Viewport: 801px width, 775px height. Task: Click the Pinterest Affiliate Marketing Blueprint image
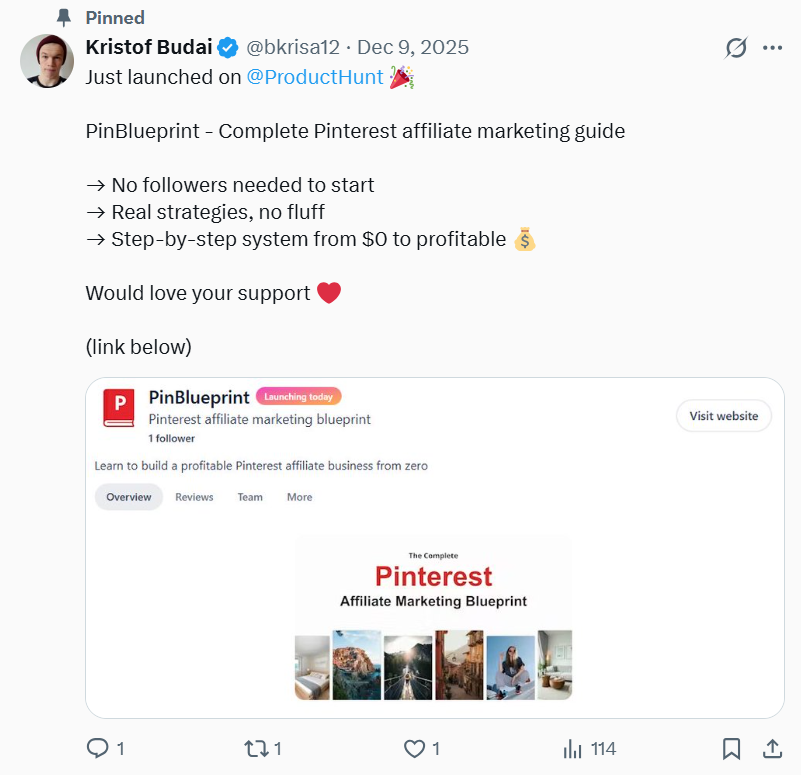[433, 617]
